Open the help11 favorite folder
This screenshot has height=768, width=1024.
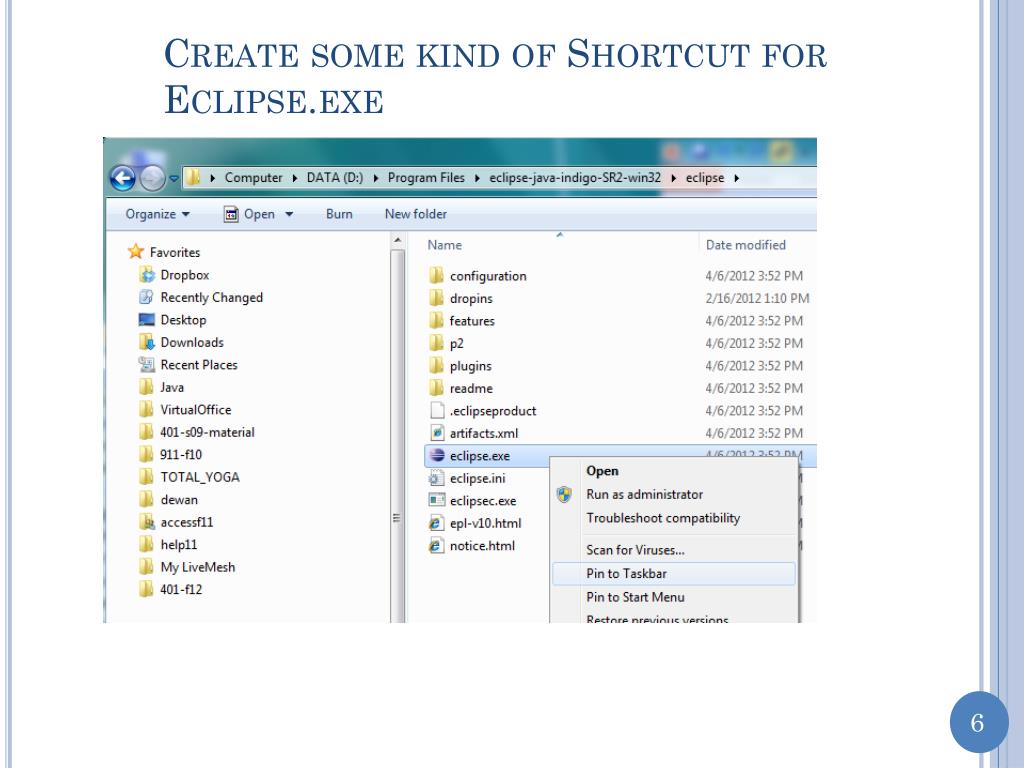coord(178,545)
